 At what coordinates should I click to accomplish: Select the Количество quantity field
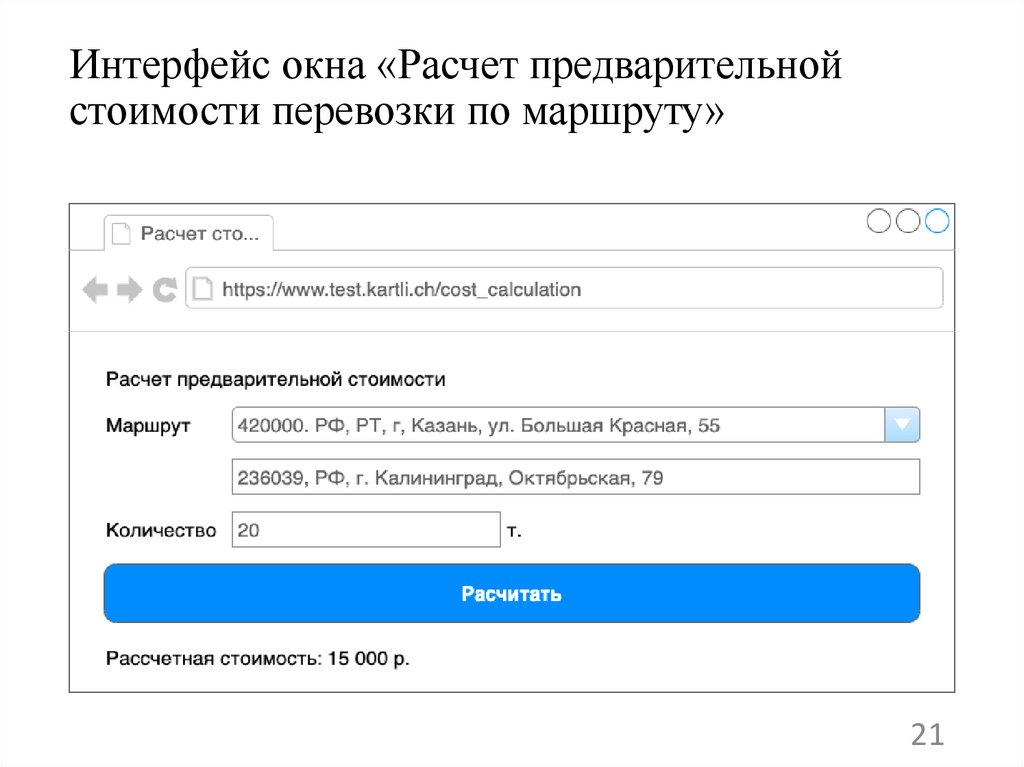point(365,529)
